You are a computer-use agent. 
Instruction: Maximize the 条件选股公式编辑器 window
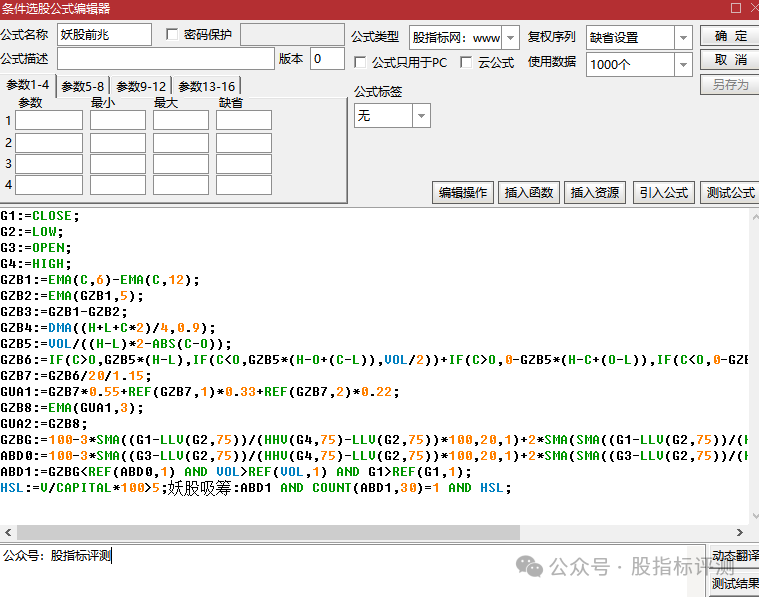[x=736, y=8]
